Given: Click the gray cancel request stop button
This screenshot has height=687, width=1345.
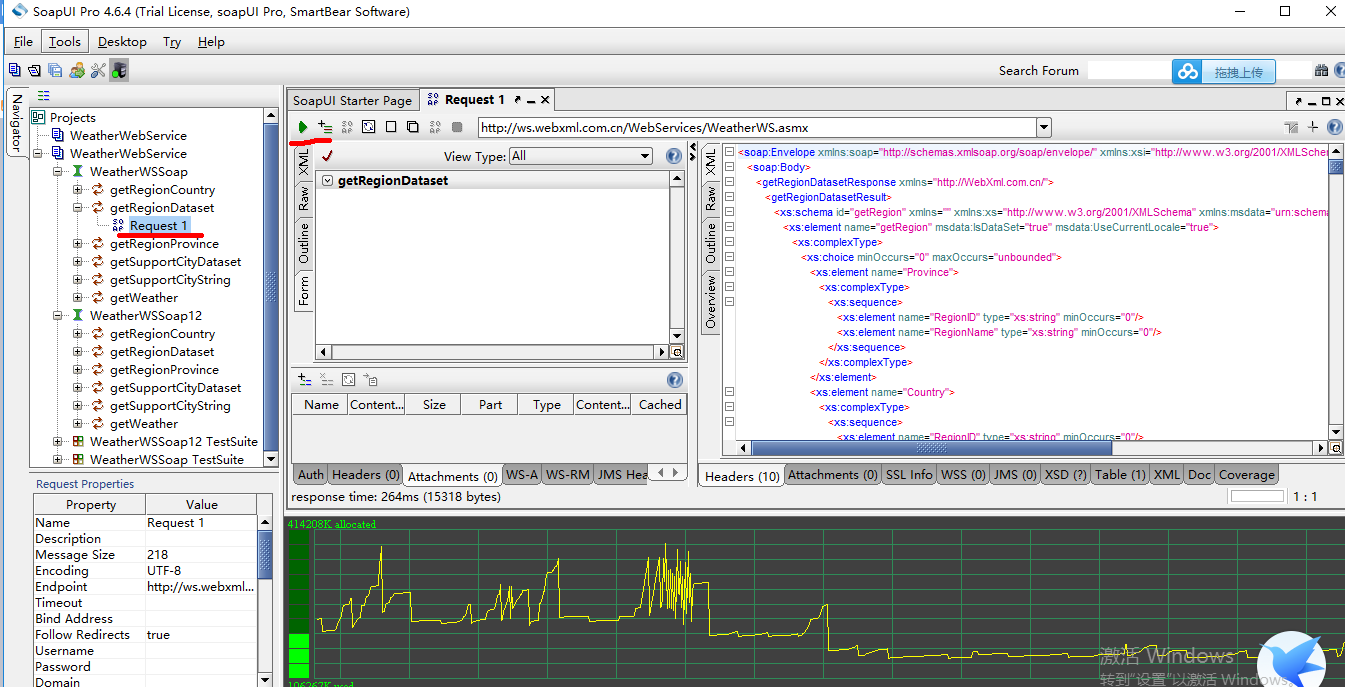Looking at the screenshot, I should tap(457, 127).
